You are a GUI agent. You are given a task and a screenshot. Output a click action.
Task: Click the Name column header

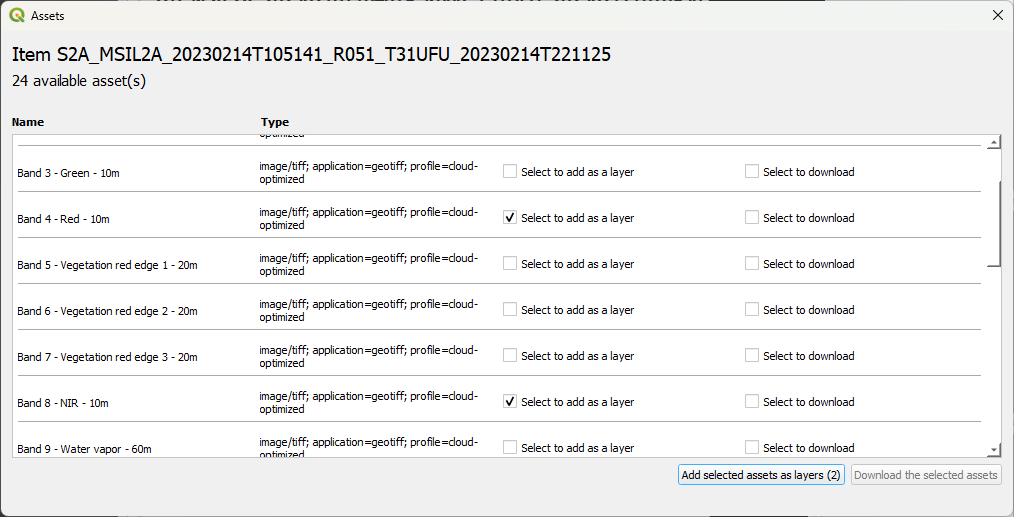pos(28,122)
